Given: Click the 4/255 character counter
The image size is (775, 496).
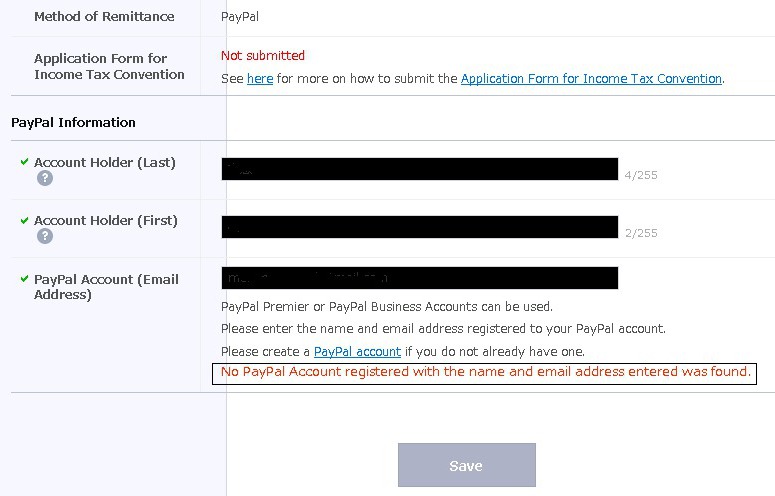Looking at the screenshot, I should point(641,175).
